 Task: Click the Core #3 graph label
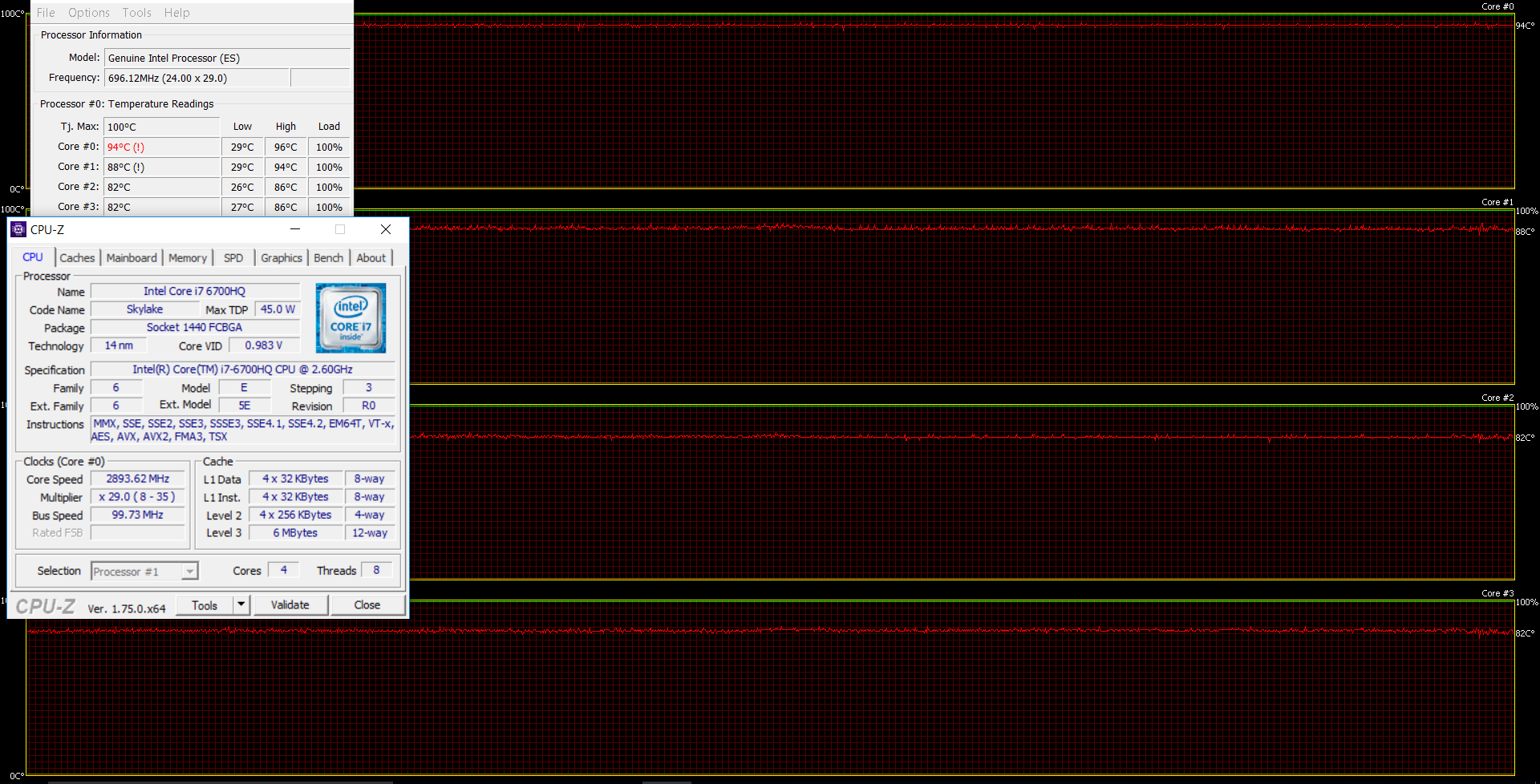coord(1497,593)
